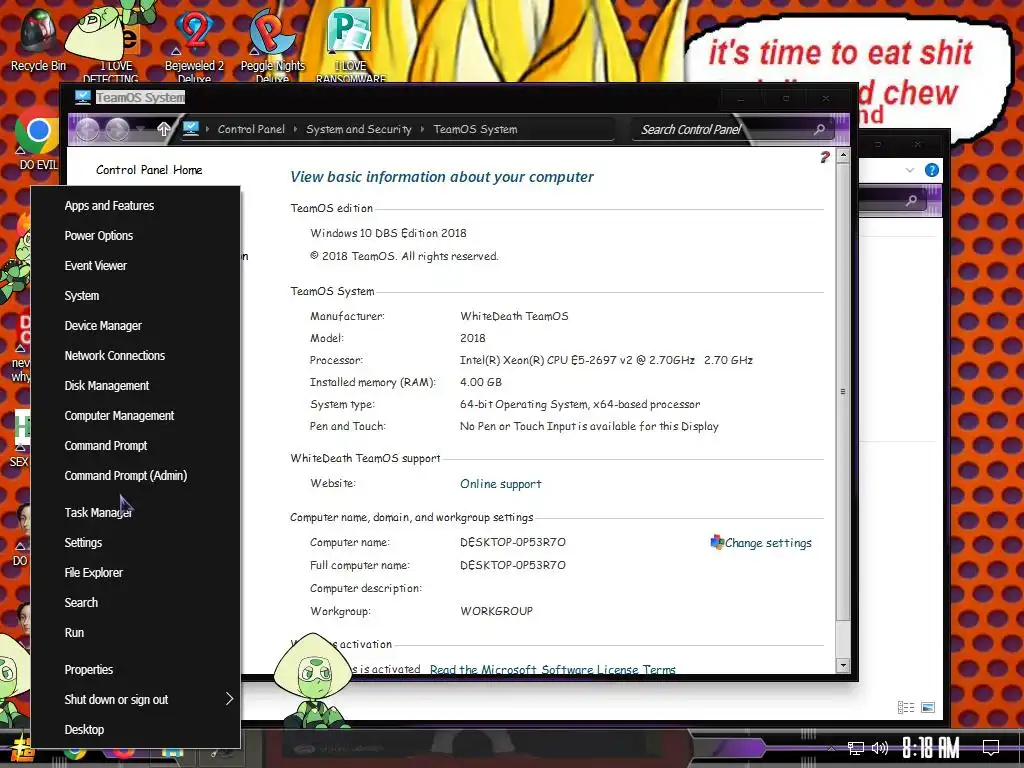Click the Control Panel breadcrumb segment
1024x768 pixels.
251,129
